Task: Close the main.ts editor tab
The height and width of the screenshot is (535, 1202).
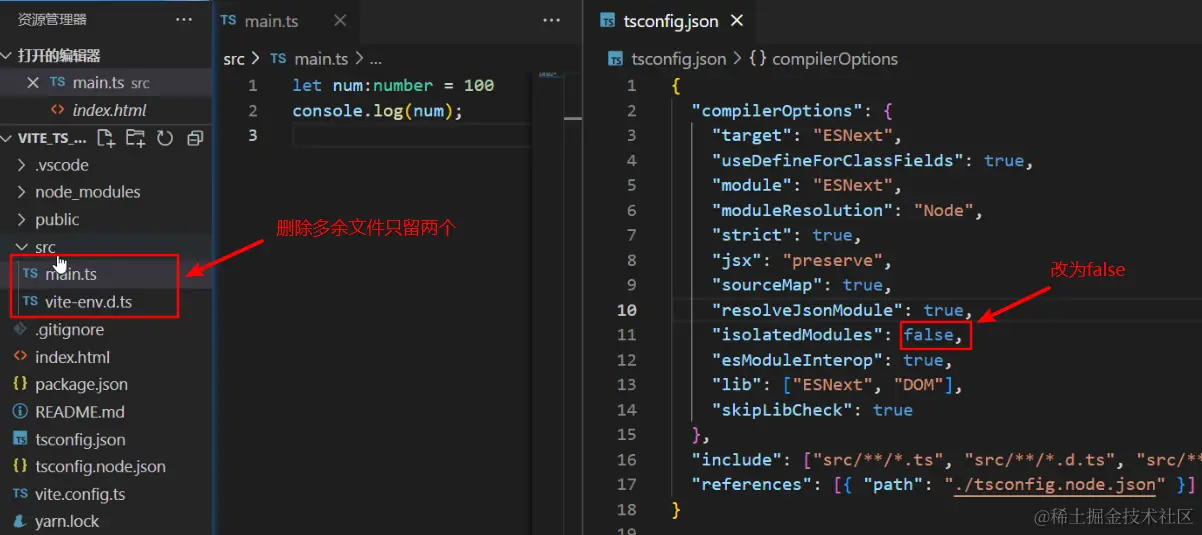Action: [340, 20]
